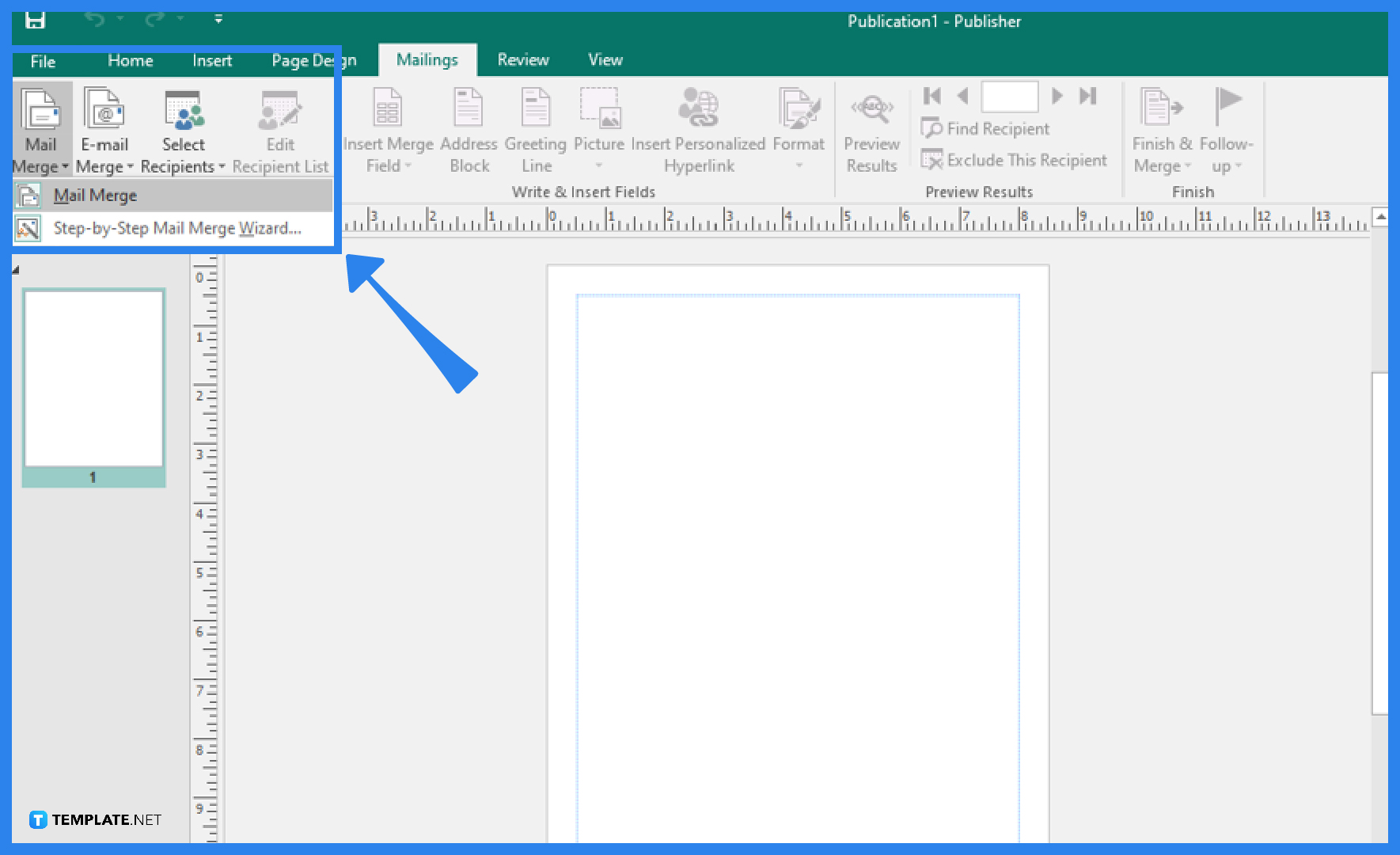Image resolution: width=1400 pixels, height=855 pixels.
Task: Start an E-mail Merge
Action: point(104,129)
